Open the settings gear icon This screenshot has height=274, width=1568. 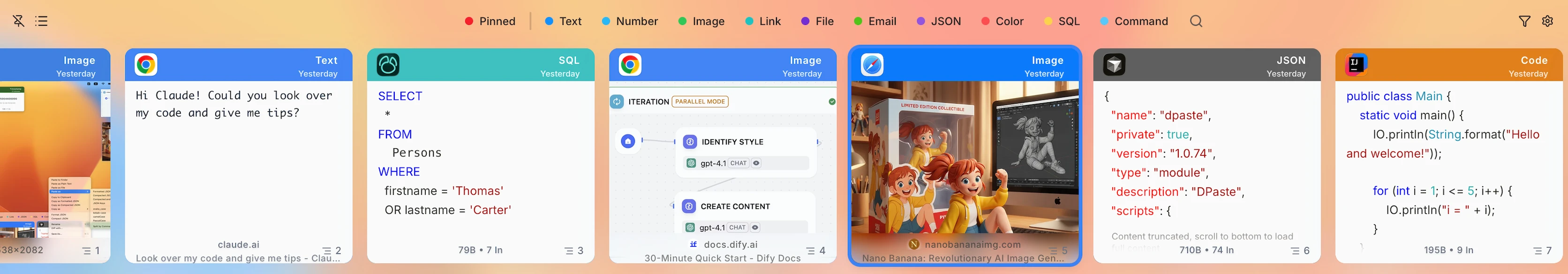click(x=1547, y=21)
